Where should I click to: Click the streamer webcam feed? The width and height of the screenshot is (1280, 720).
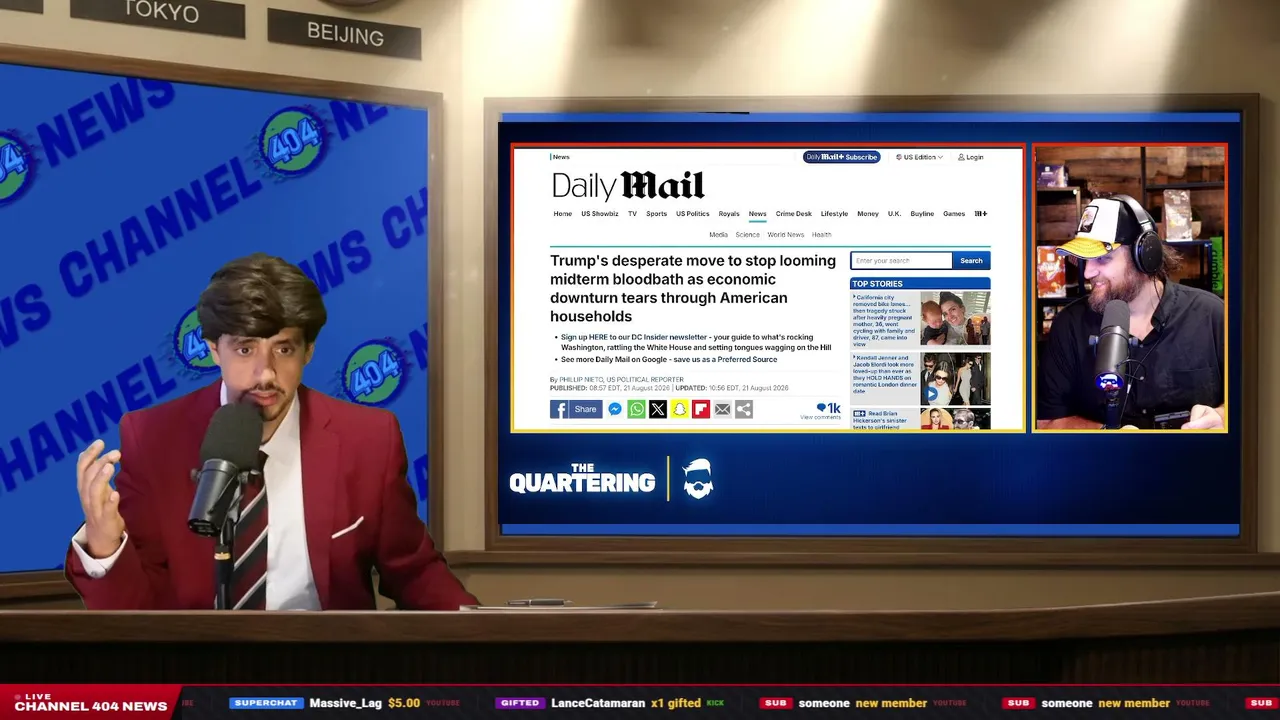point(1130,288)
